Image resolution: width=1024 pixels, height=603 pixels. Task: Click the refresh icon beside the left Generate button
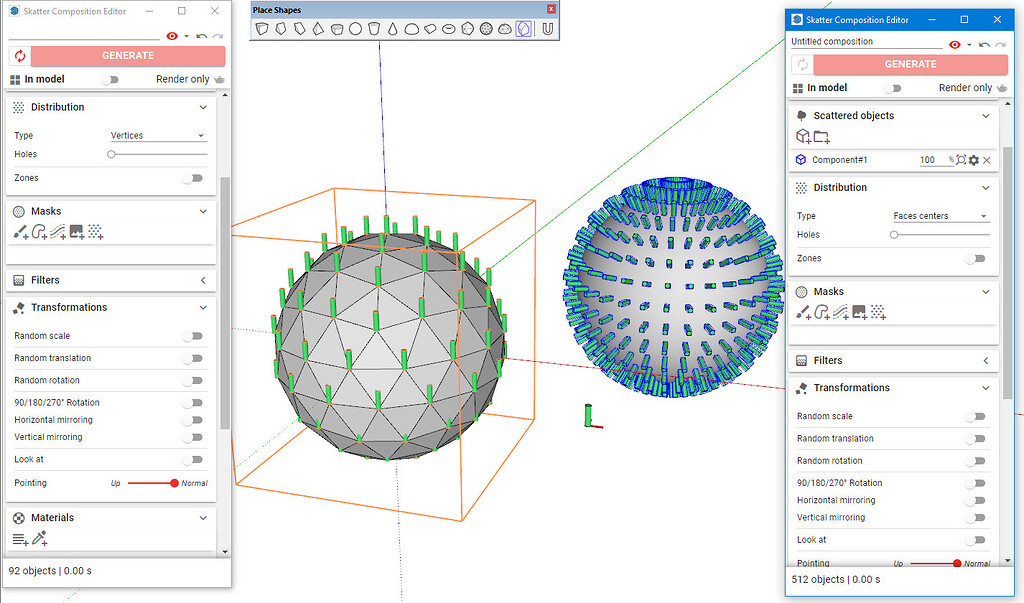pos(20,55)
